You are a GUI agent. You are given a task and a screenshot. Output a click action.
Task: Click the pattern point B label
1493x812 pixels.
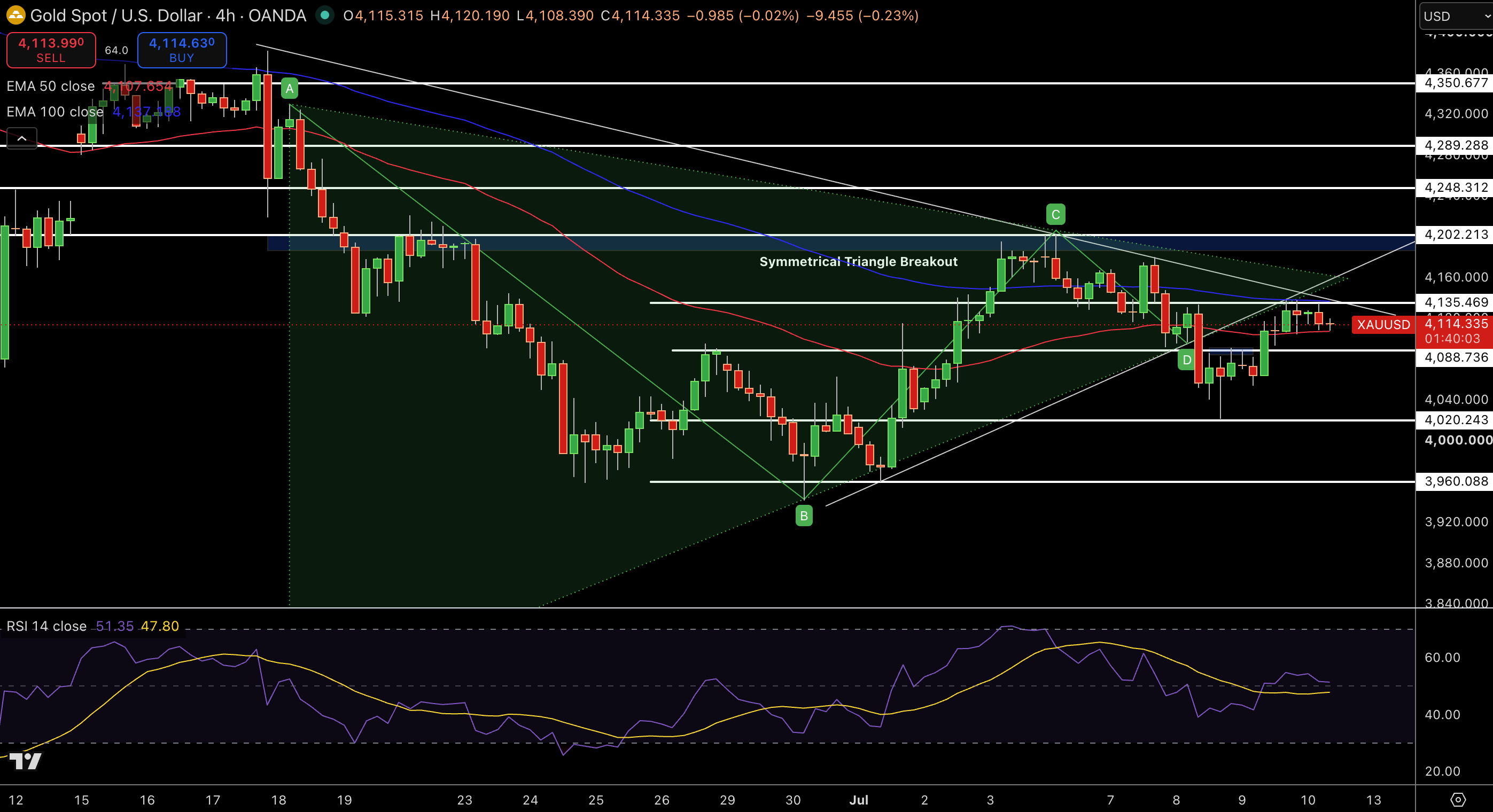click(x=804, y=516)
